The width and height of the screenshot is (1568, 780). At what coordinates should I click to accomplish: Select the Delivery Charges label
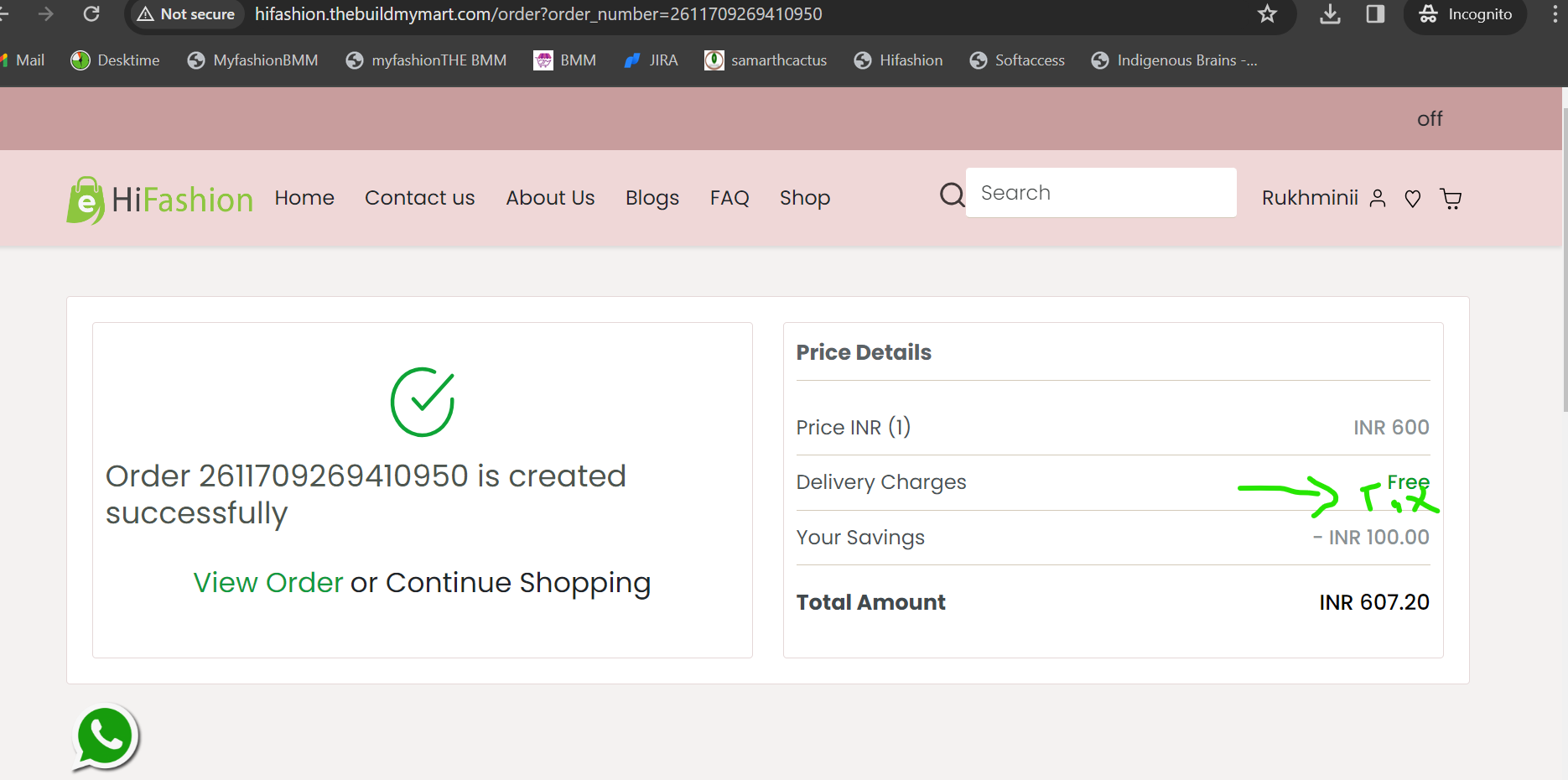[x=881, y=482]
